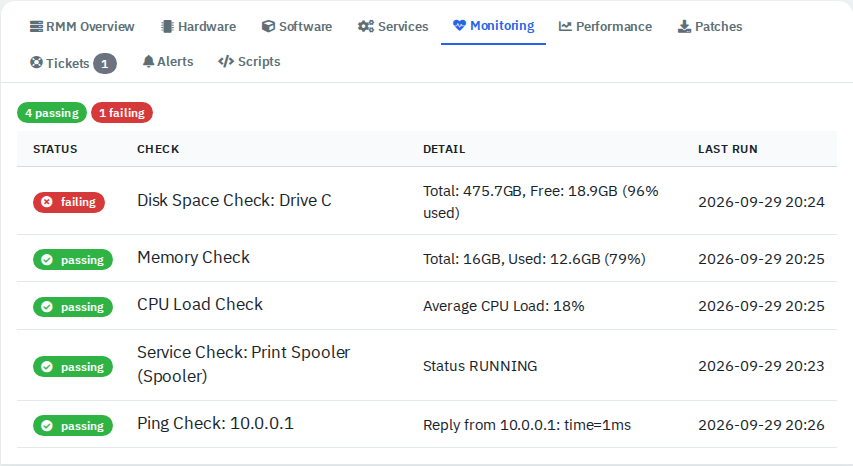This screenshot has height=466, width=853.
Task: Select the CPU Load Check name
Action: click(x=200, y=305)
